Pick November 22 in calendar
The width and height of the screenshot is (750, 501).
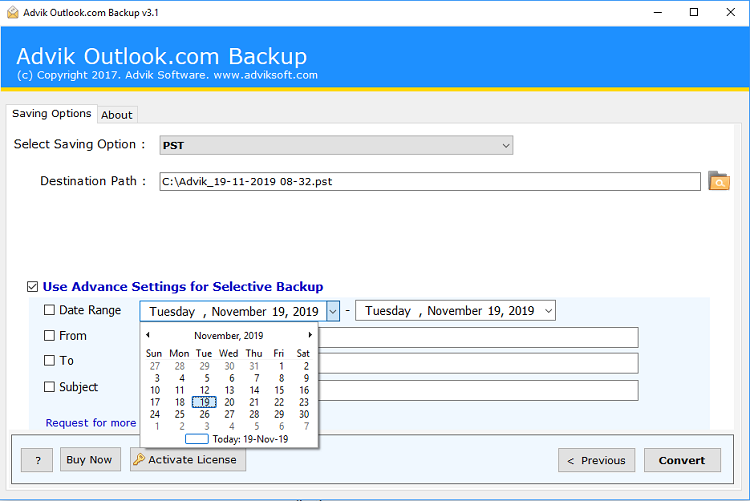279,402
